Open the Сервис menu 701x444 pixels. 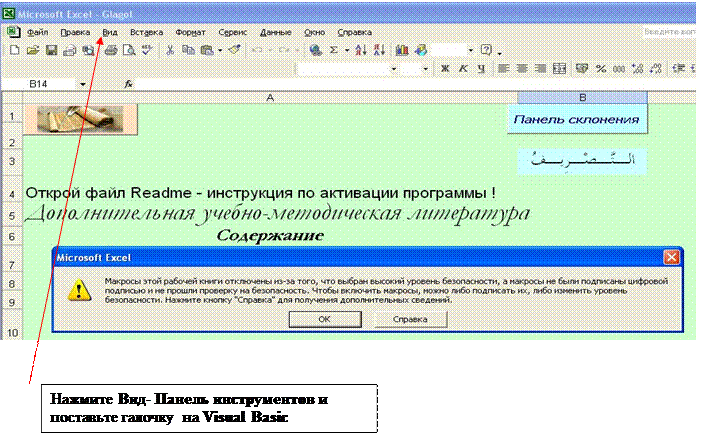tap(232, 32)
